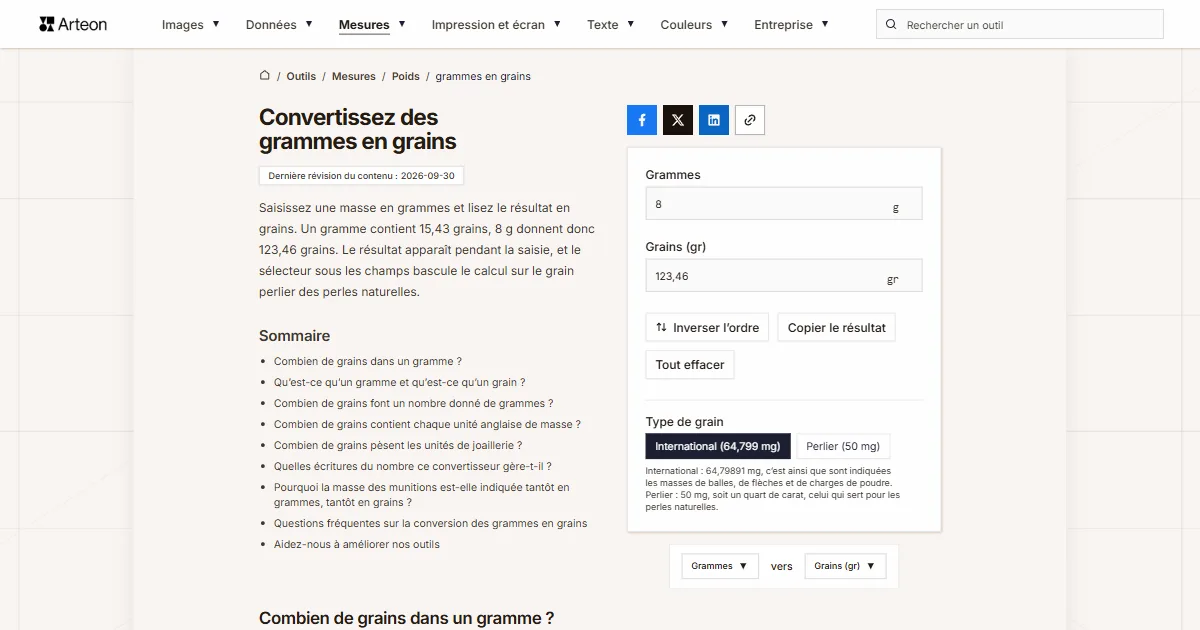Copy the result with Copier le résultat

(837, 328)
